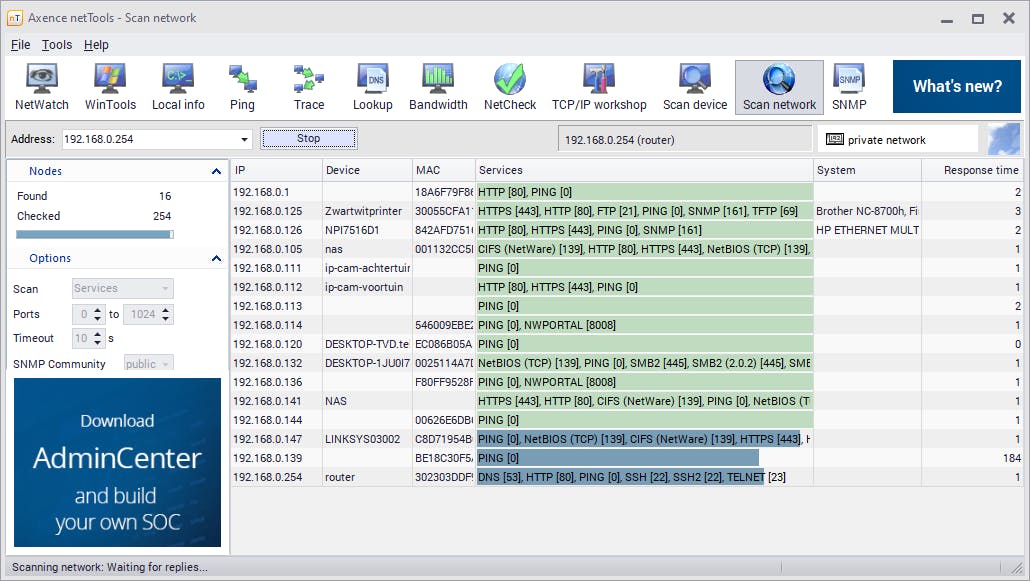Image resolution: width=1030 pixels, height=581 pixels.
Task: Click the Address input field
Action: [x=150, y=139]
